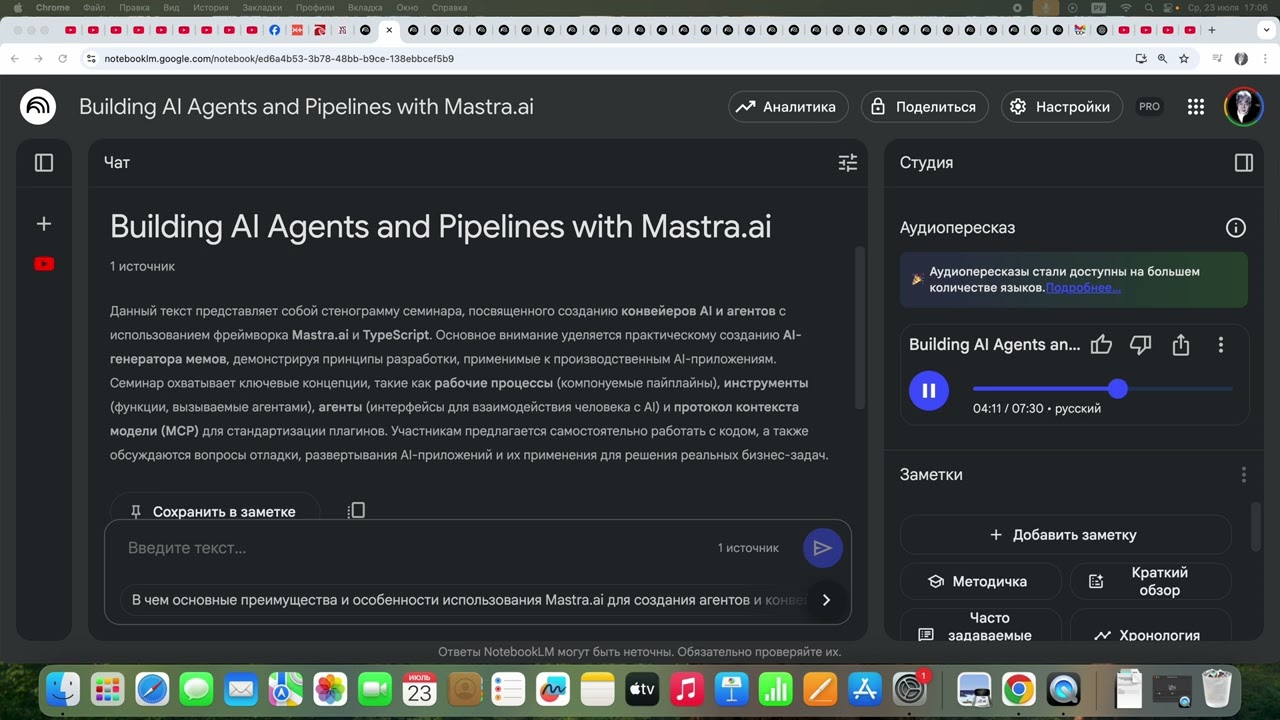Show next suggested question chevron

(x=826, y=600)
